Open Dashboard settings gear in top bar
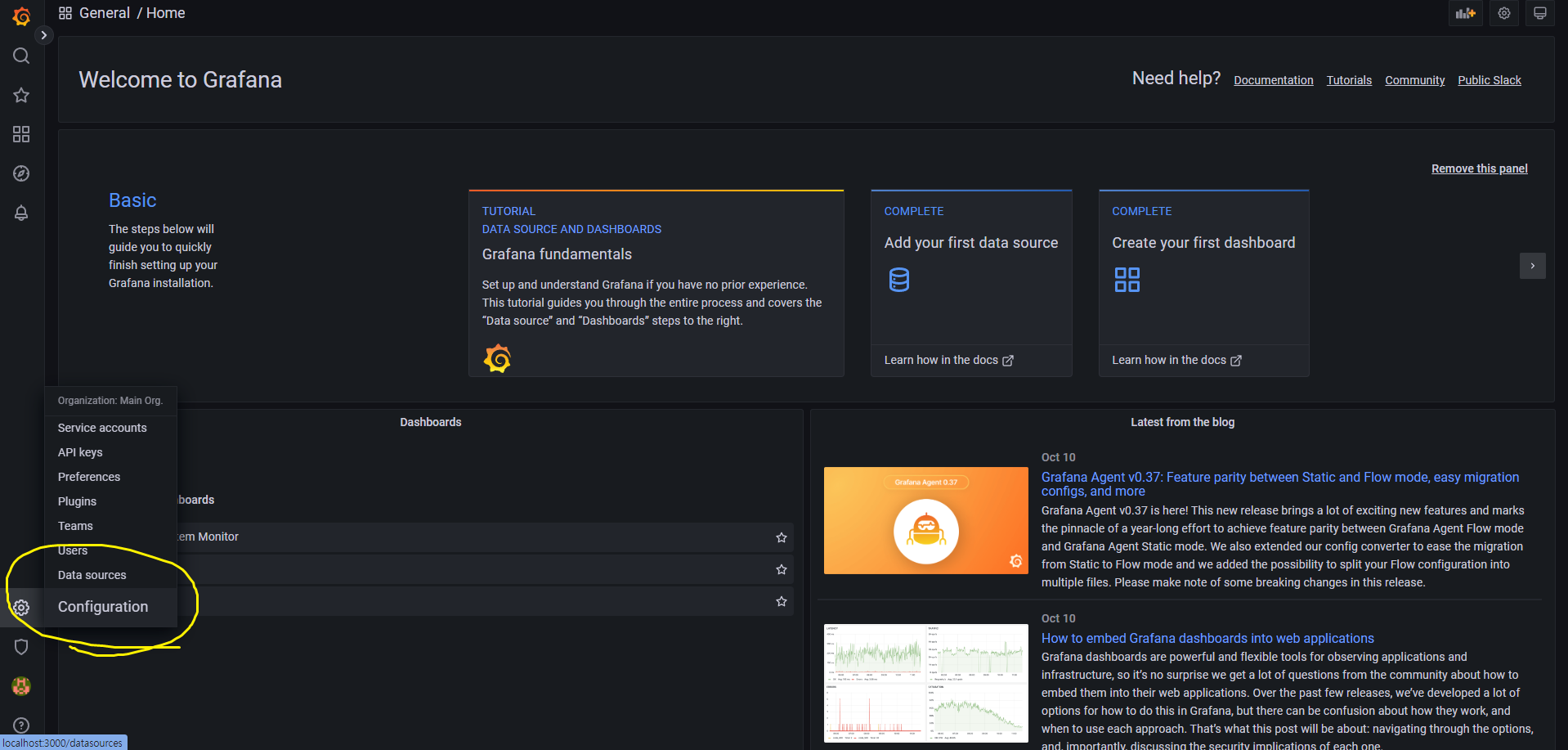 [1504, 13]
